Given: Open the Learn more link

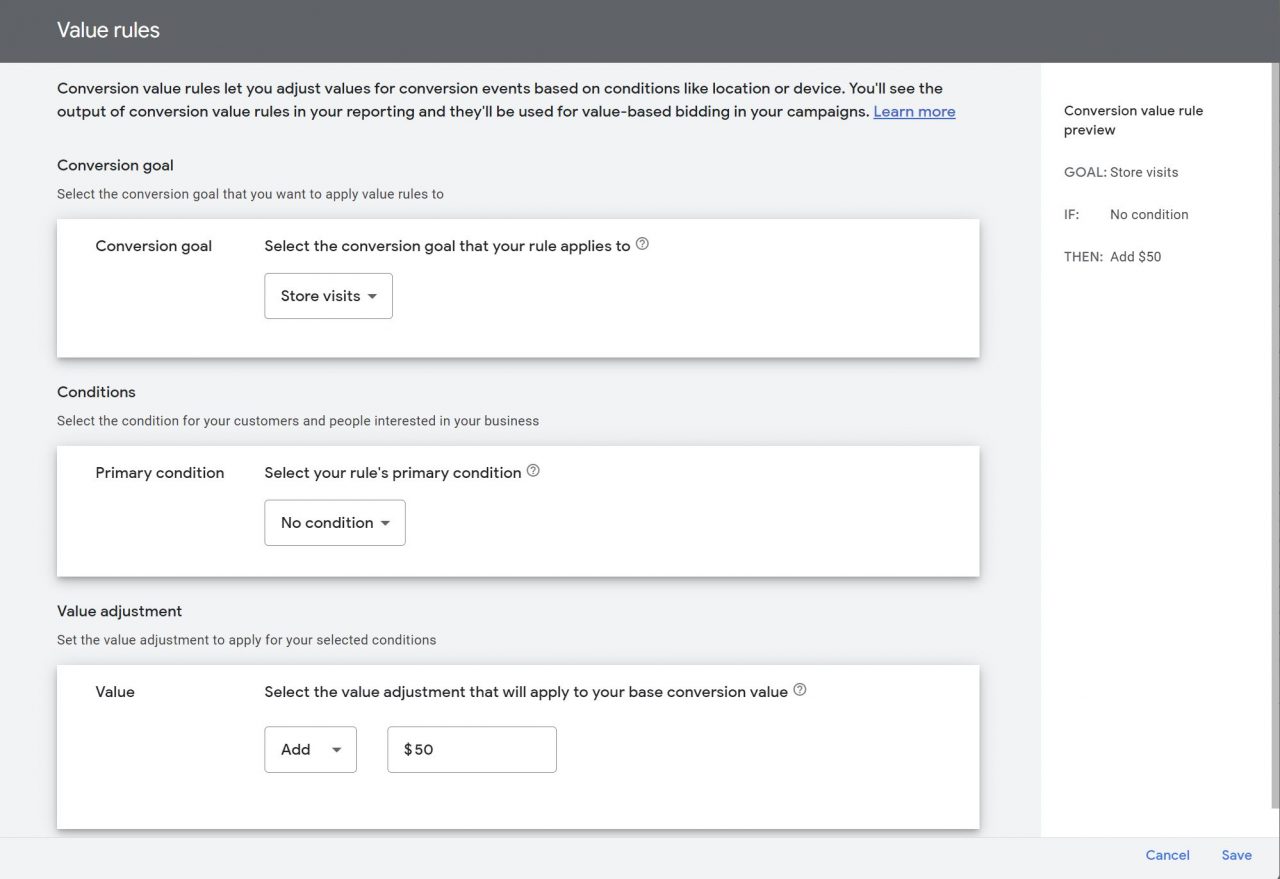Looking at the screenshot, I should [914, 112].
